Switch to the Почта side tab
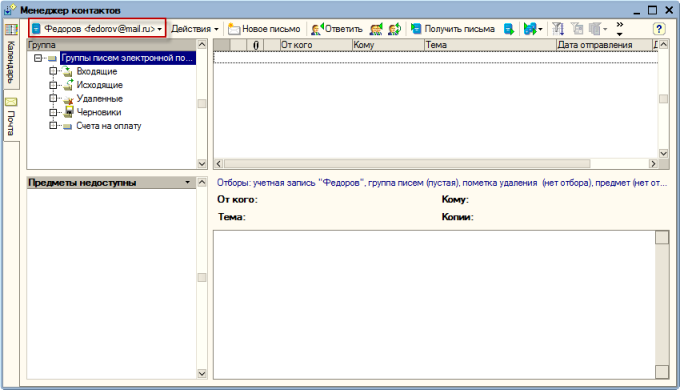The width and height of the screenshot is (680, 390). (11, 116)
